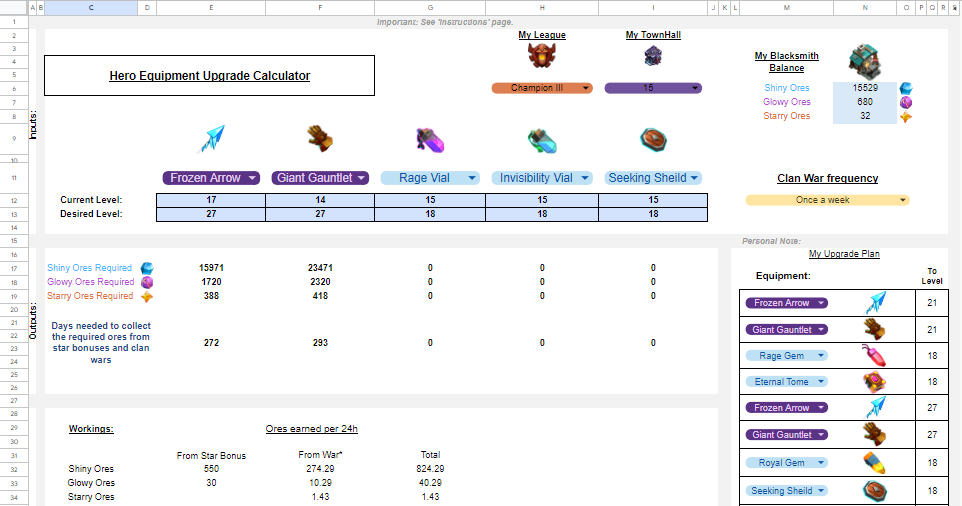Viewport: 962px width, 506px height.
Task: Click the Blacksmith building icon
Action: (865, 61)
